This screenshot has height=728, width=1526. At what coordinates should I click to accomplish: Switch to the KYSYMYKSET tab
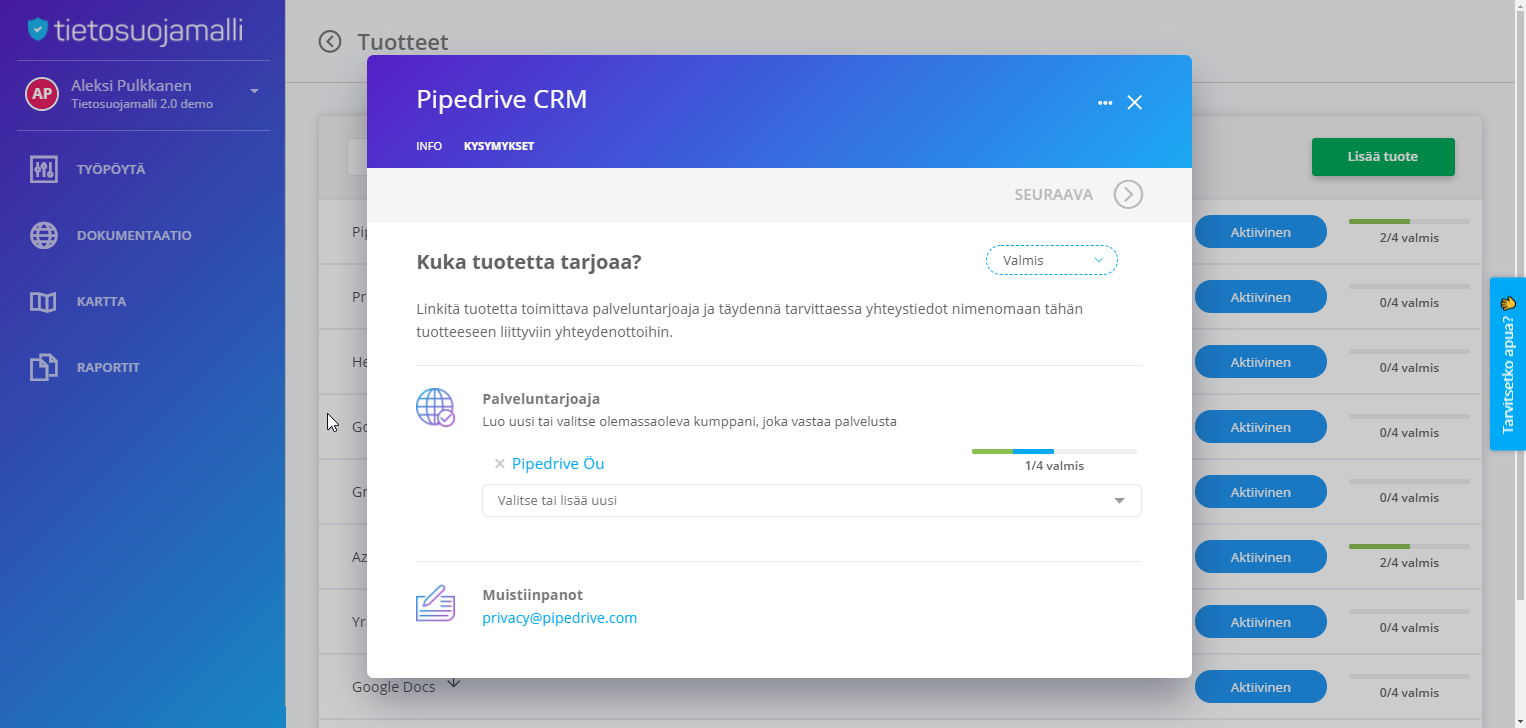coord(499,146)
